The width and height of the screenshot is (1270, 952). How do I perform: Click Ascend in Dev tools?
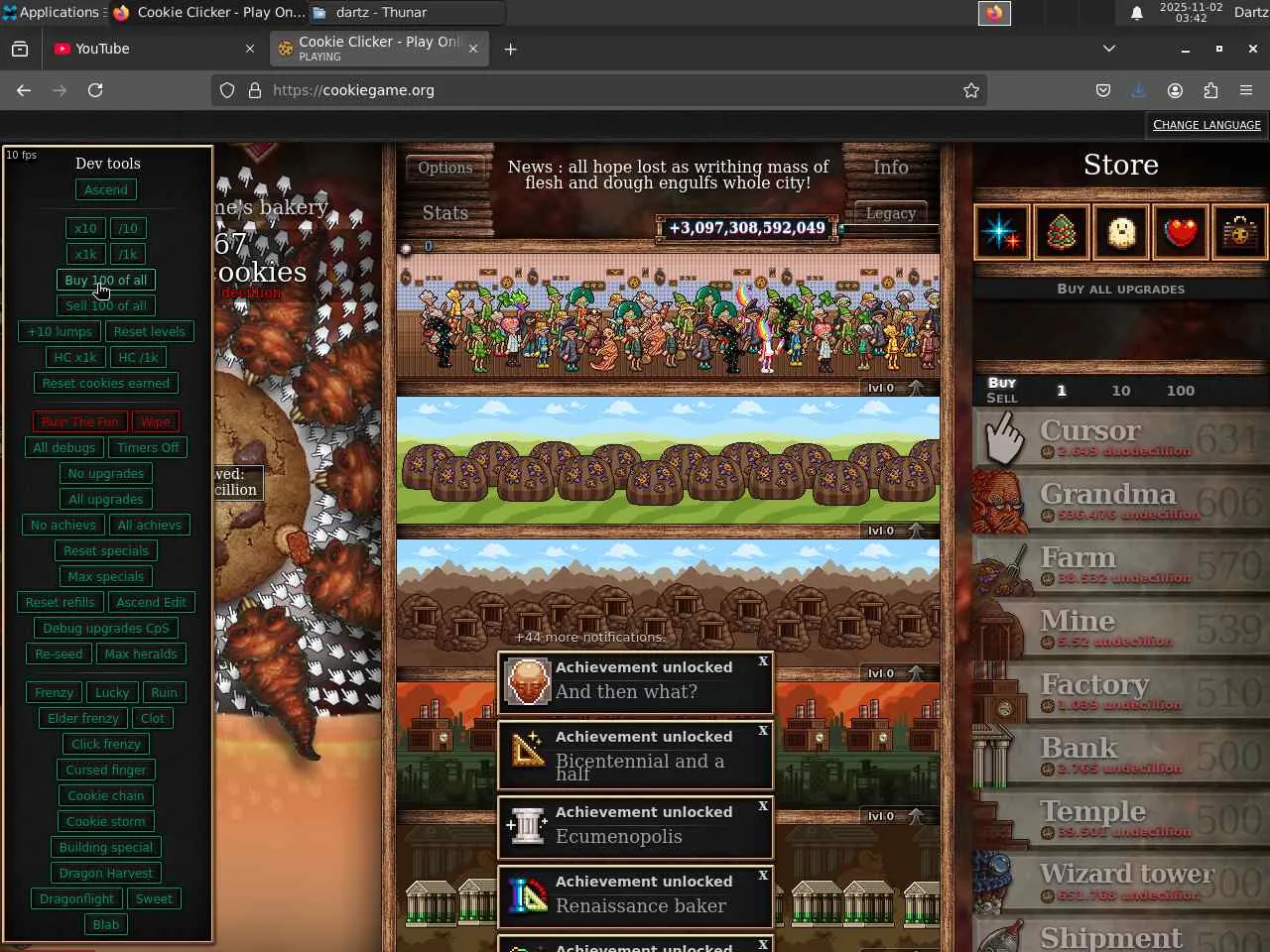[106, 189]
